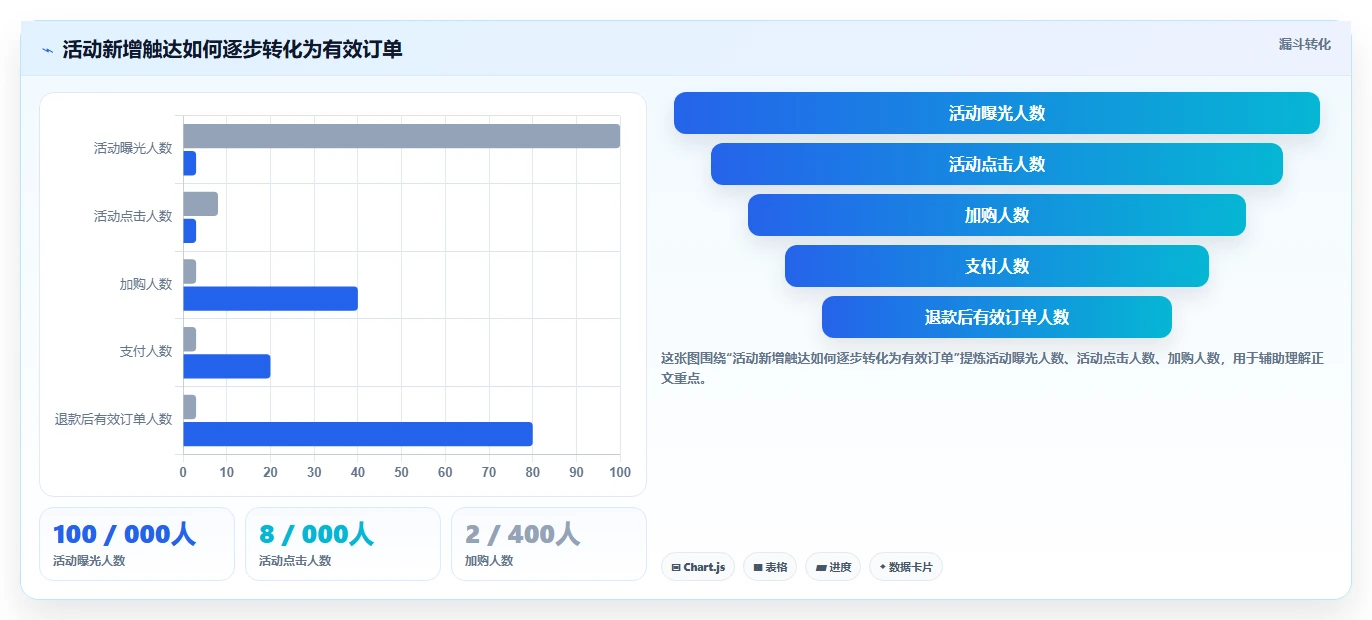
Task: Click the 加购人数 y-axis label
Action: [146, 284]
